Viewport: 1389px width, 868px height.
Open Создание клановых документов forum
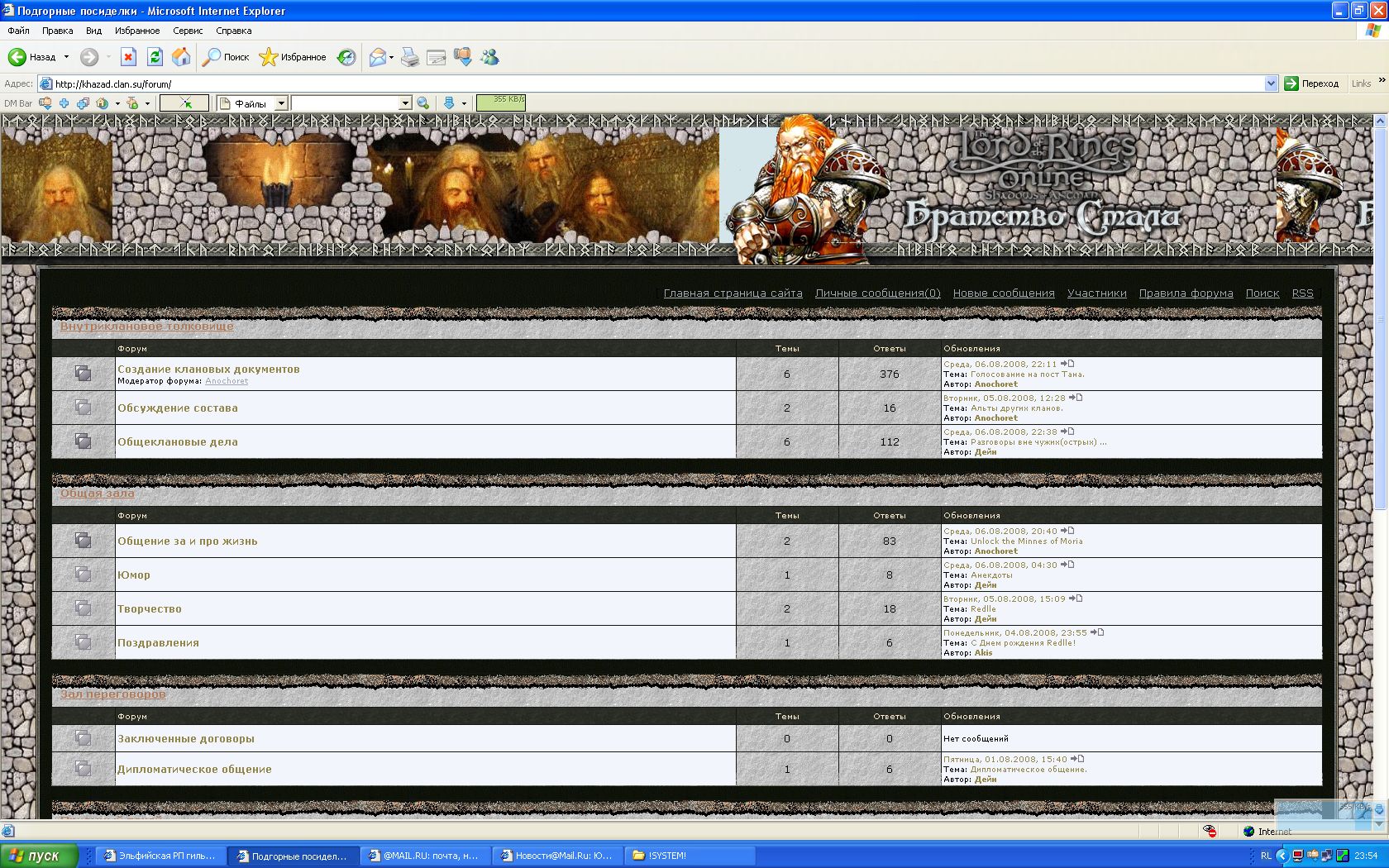point(208,369)
